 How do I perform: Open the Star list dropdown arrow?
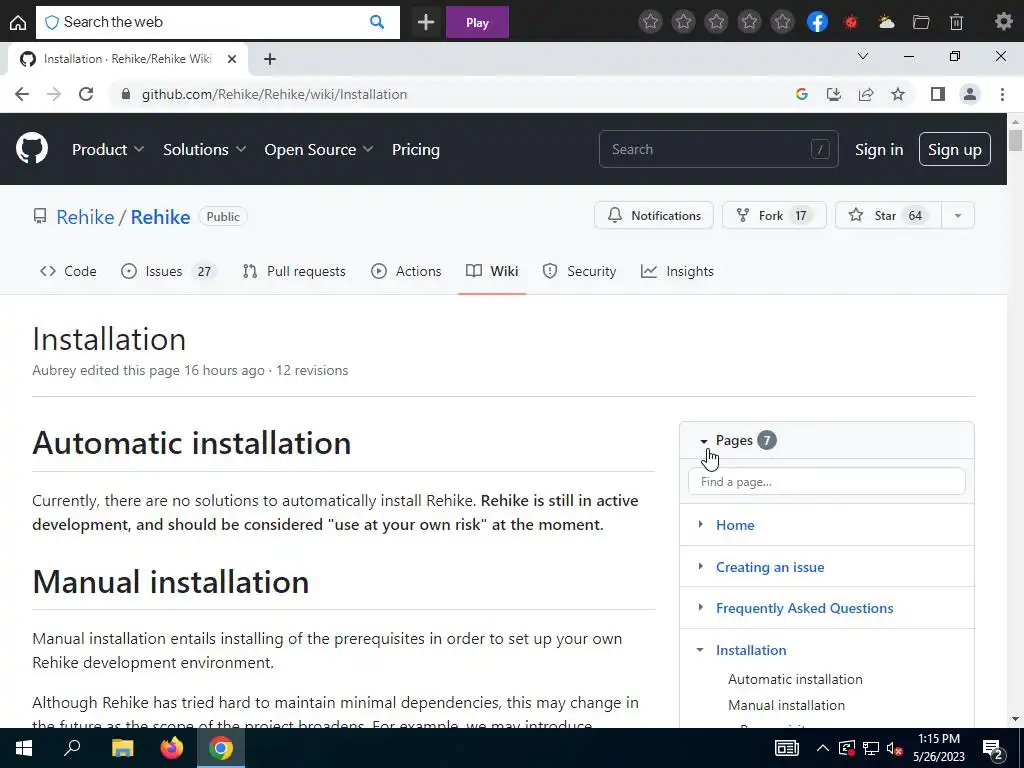click(x=958, y=216)
